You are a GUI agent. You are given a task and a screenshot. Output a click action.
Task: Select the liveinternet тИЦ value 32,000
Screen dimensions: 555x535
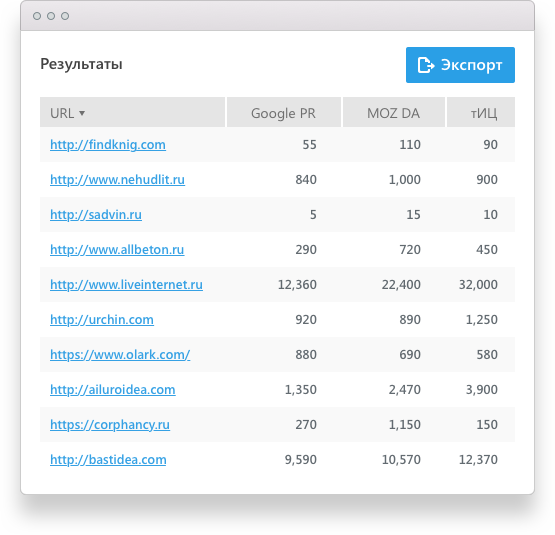pos(478,285)
